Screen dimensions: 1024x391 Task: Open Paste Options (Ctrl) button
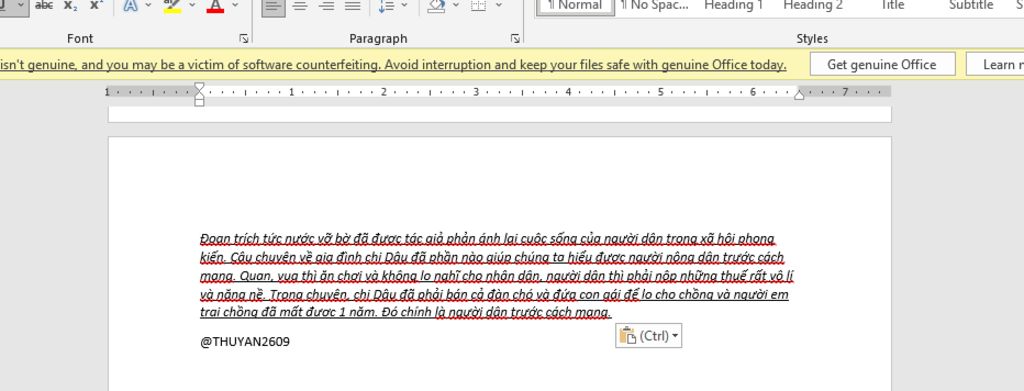tap(648, 336)
